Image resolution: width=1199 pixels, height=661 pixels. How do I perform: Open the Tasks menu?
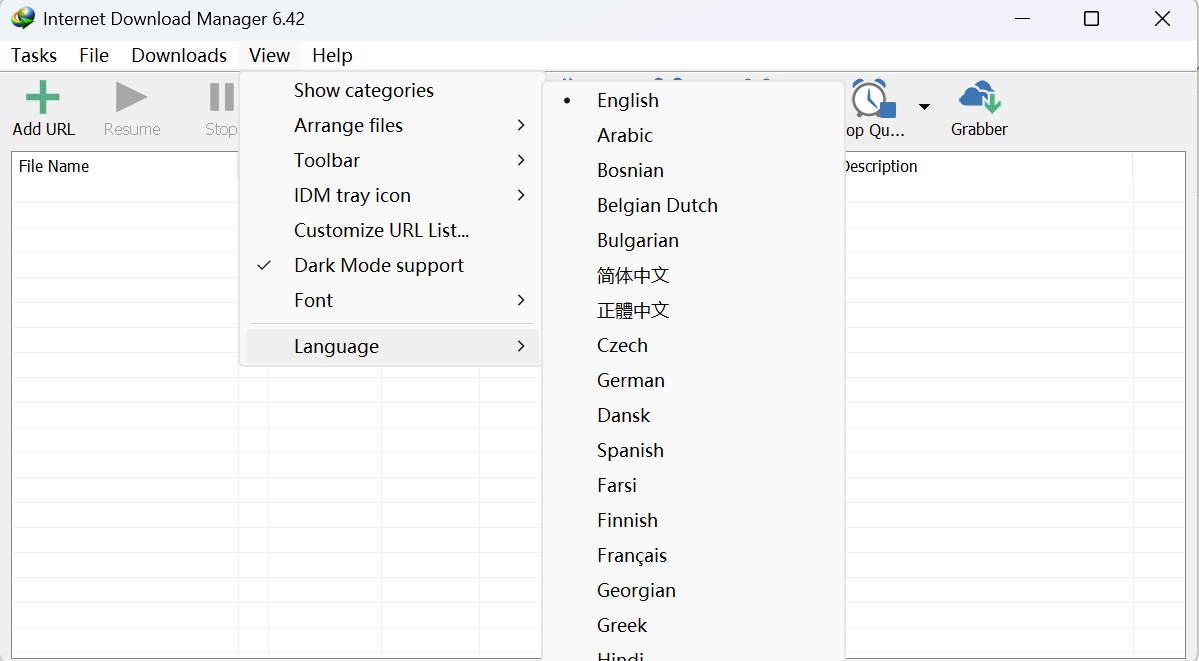coord(34,55)
